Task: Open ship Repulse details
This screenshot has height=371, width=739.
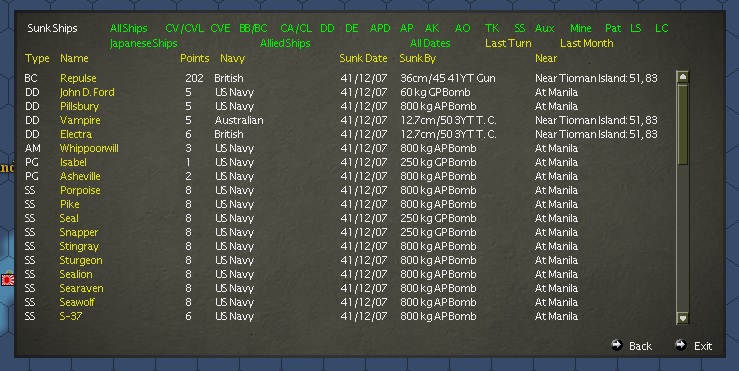Action: [78, 78]
